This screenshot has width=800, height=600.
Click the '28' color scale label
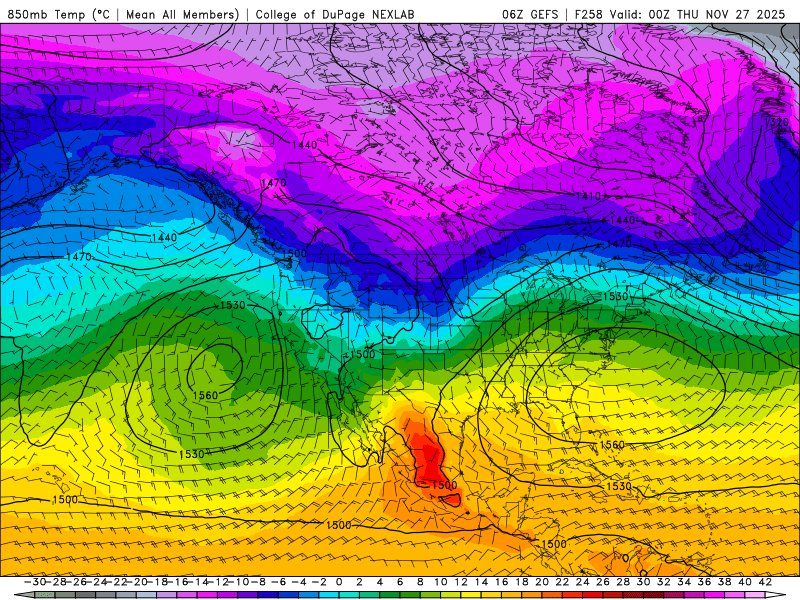[623, 582]
